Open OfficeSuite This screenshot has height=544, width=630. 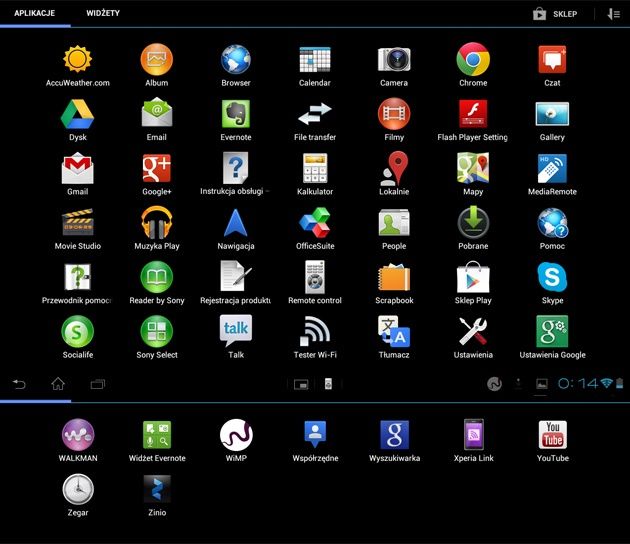pos(315,223)
